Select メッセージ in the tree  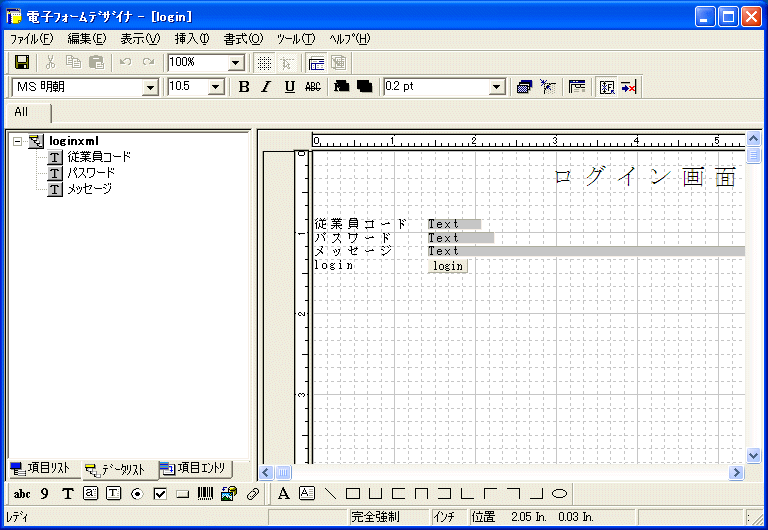point(90,189)
